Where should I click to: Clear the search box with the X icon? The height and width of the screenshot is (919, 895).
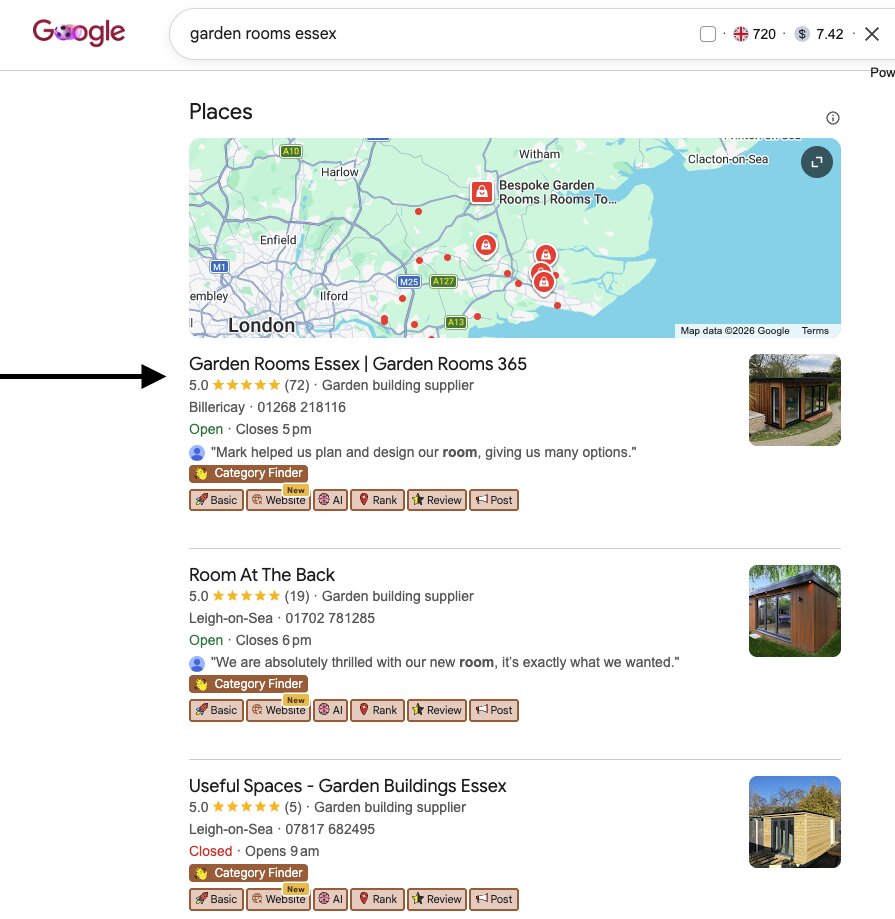872,34
